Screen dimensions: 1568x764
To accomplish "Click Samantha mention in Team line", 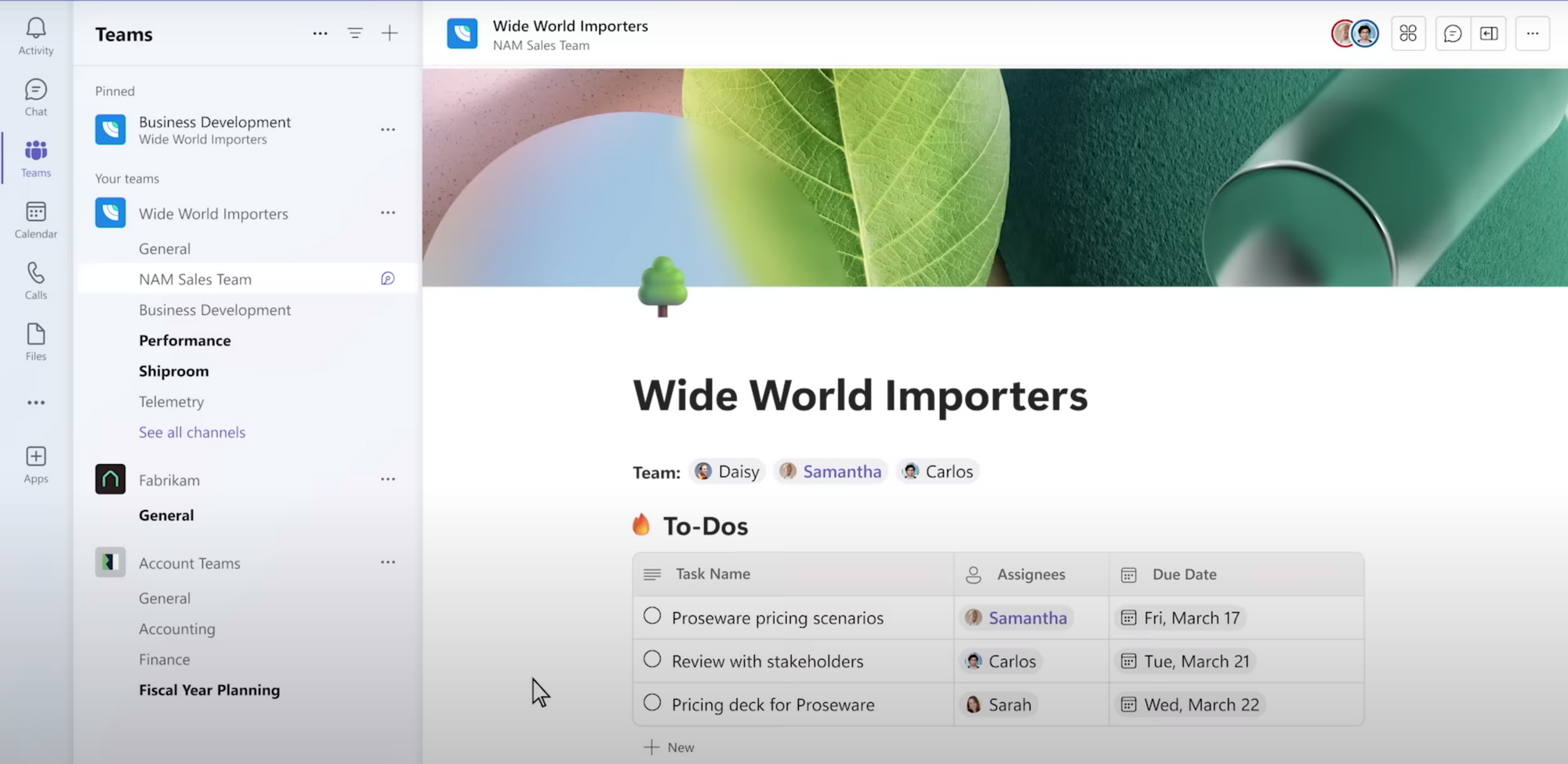I will [x=831, y=471].
